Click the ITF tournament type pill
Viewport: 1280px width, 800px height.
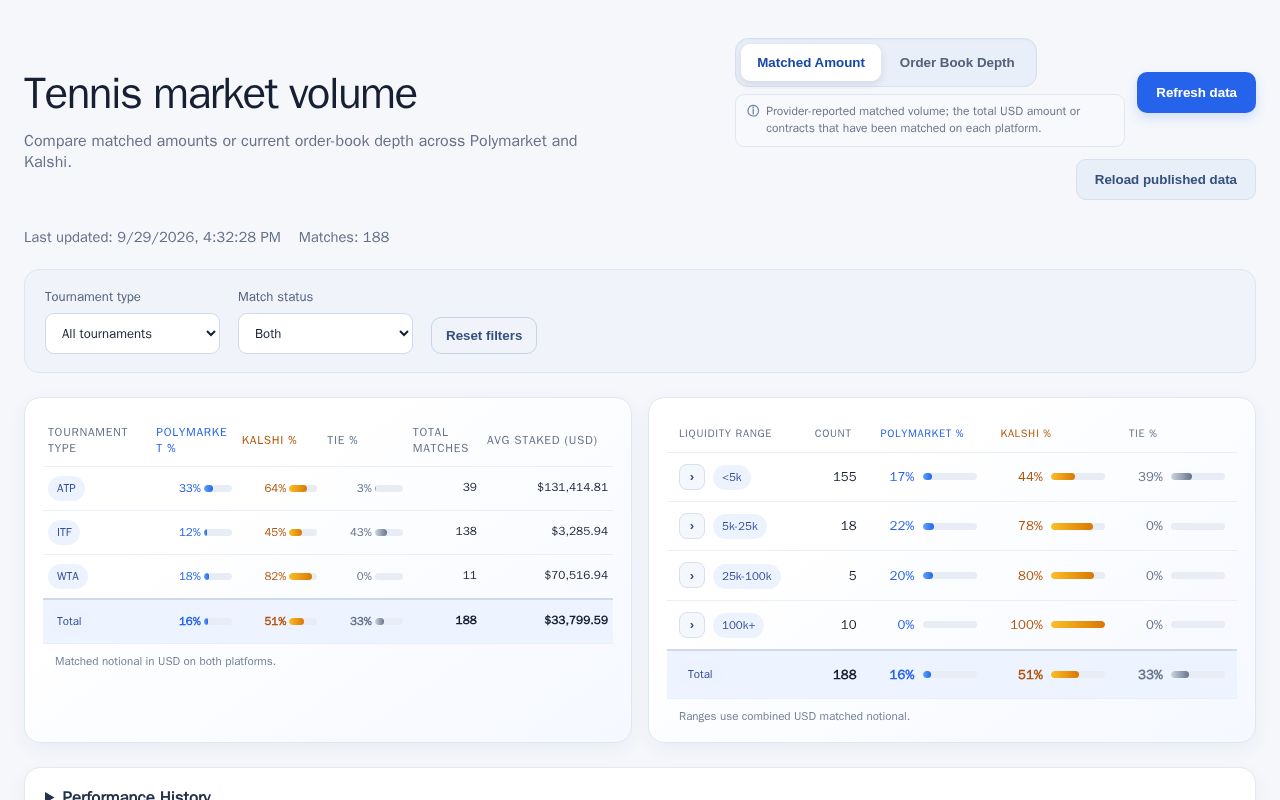64,533
